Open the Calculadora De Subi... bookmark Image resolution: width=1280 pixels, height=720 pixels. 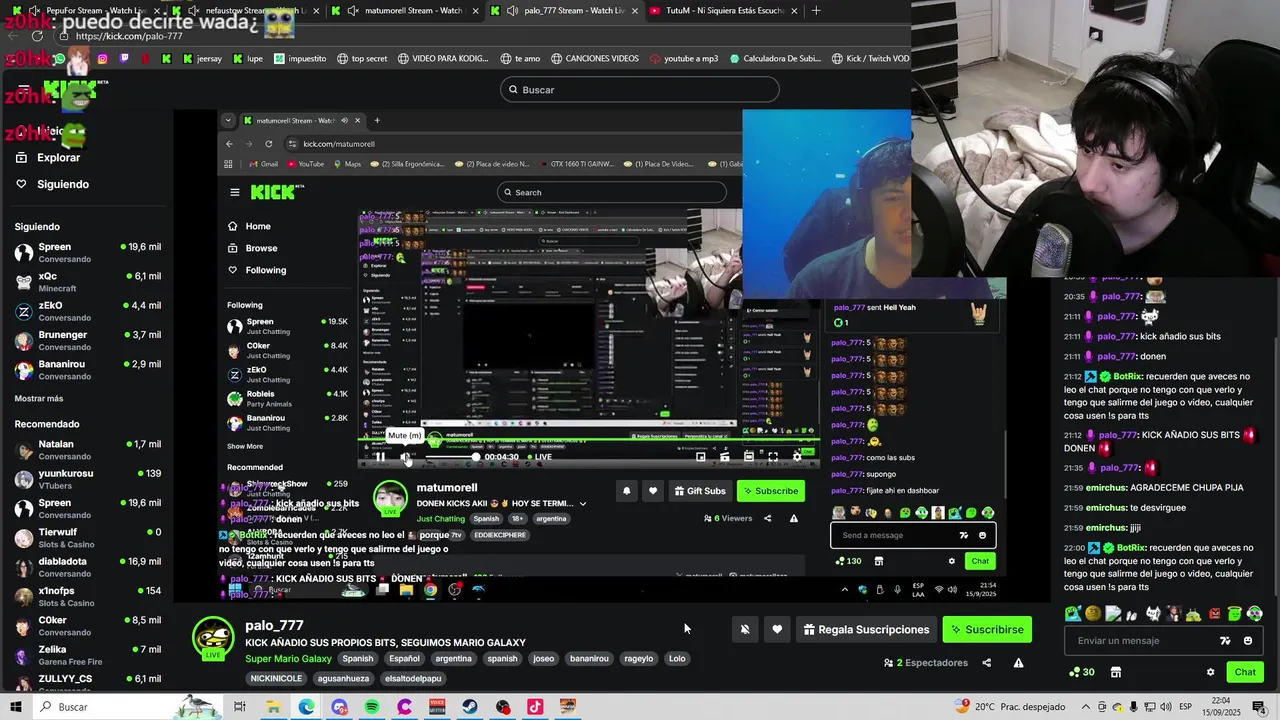click(x=775, y=59)
